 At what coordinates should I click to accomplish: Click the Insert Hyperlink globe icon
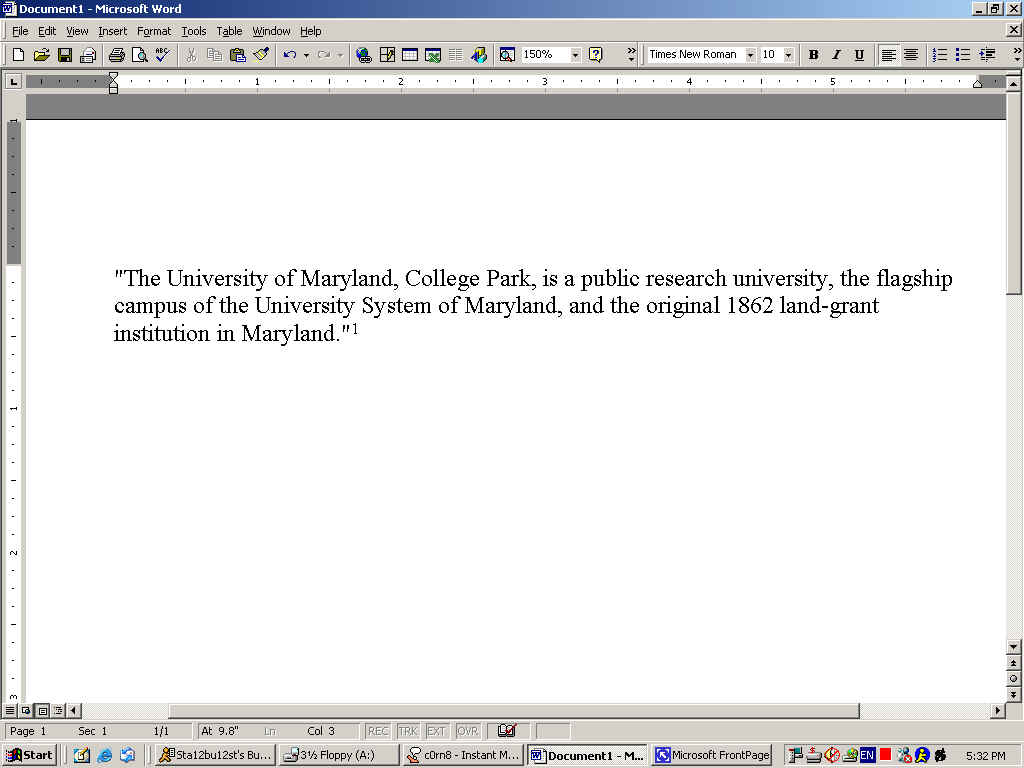363,55
